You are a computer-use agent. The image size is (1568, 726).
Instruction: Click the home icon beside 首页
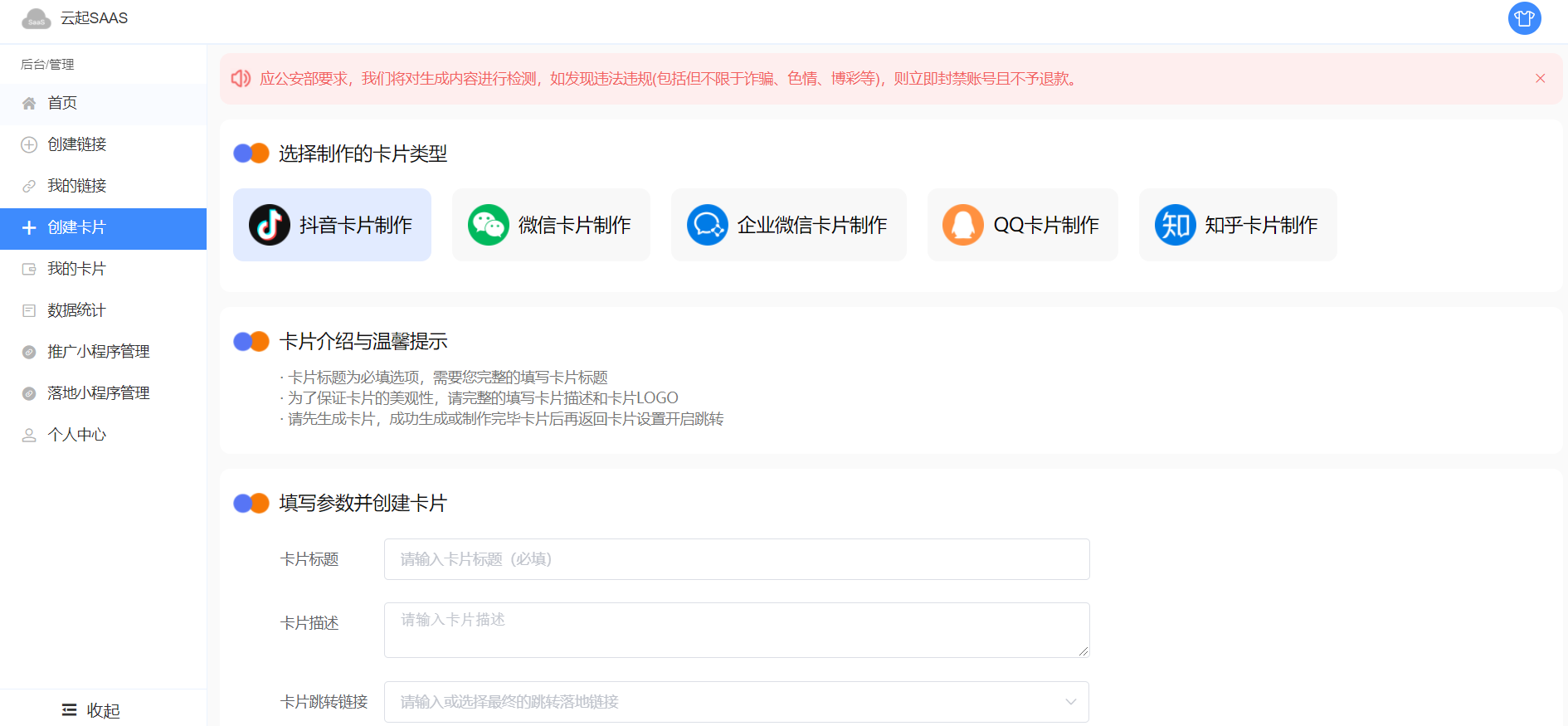(x=29, y=103)
